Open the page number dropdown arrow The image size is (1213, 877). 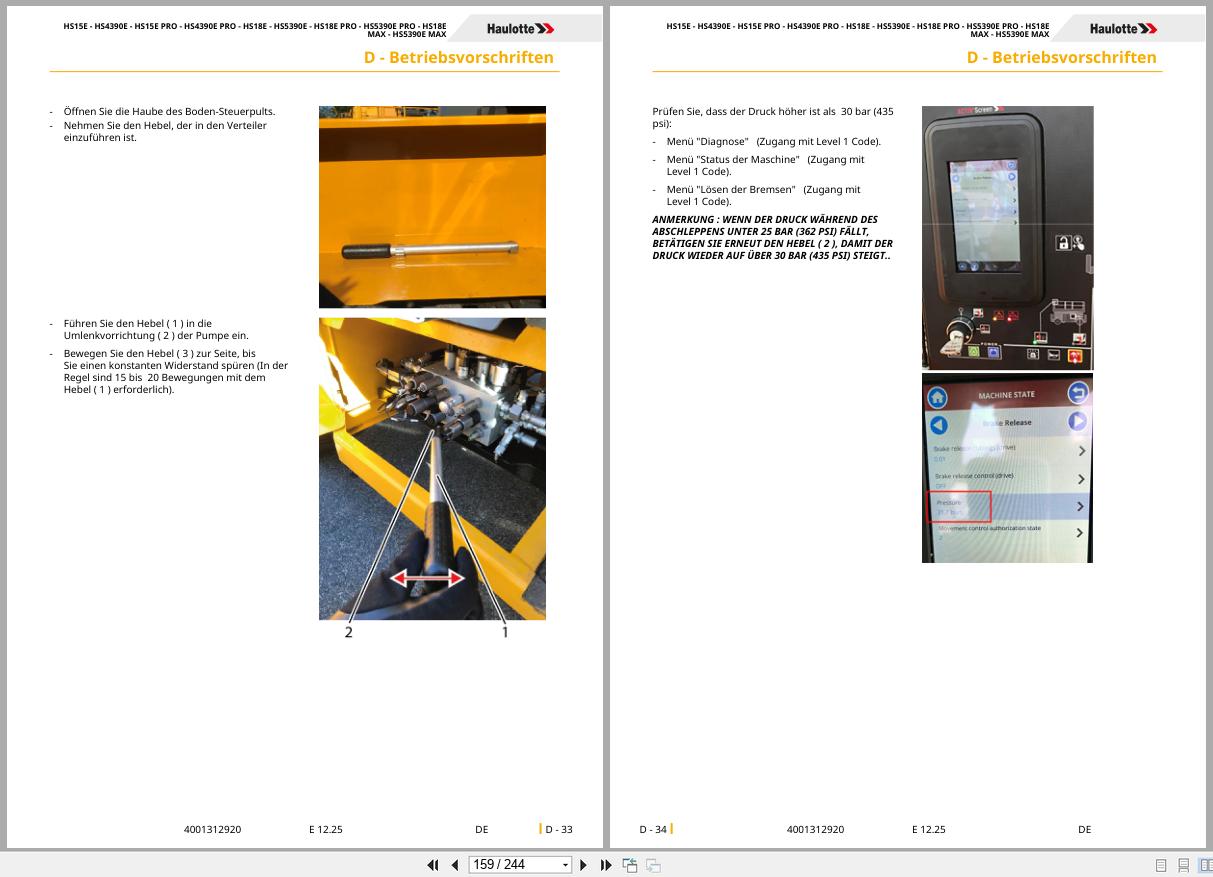(566, 865)
